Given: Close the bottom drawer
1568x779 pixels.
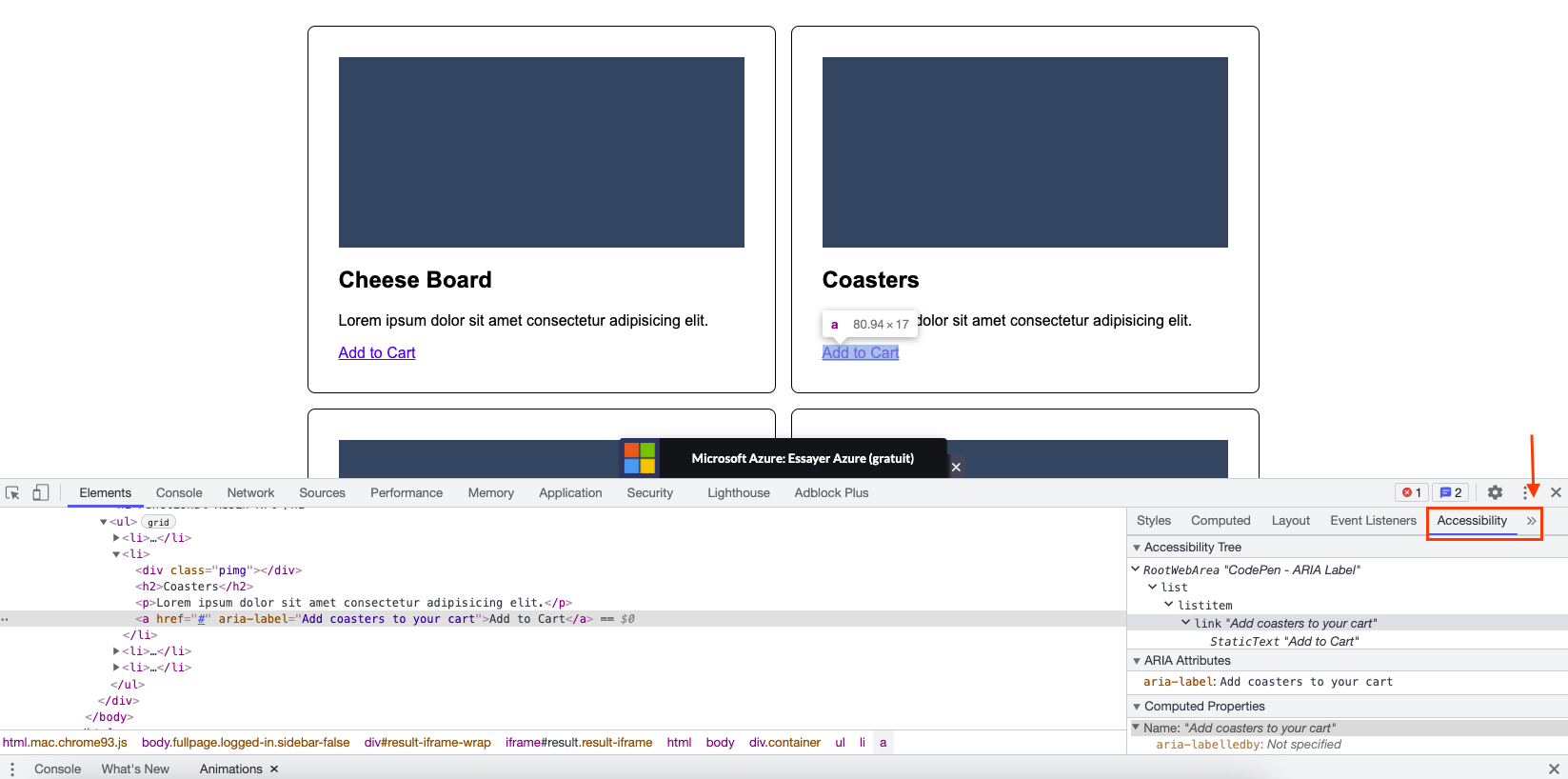Looking at the screenshot, I should tap(1554, 769).
